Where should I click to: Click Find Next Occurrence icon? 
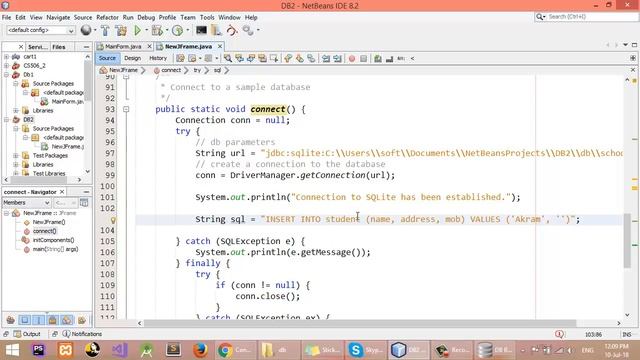251,58
